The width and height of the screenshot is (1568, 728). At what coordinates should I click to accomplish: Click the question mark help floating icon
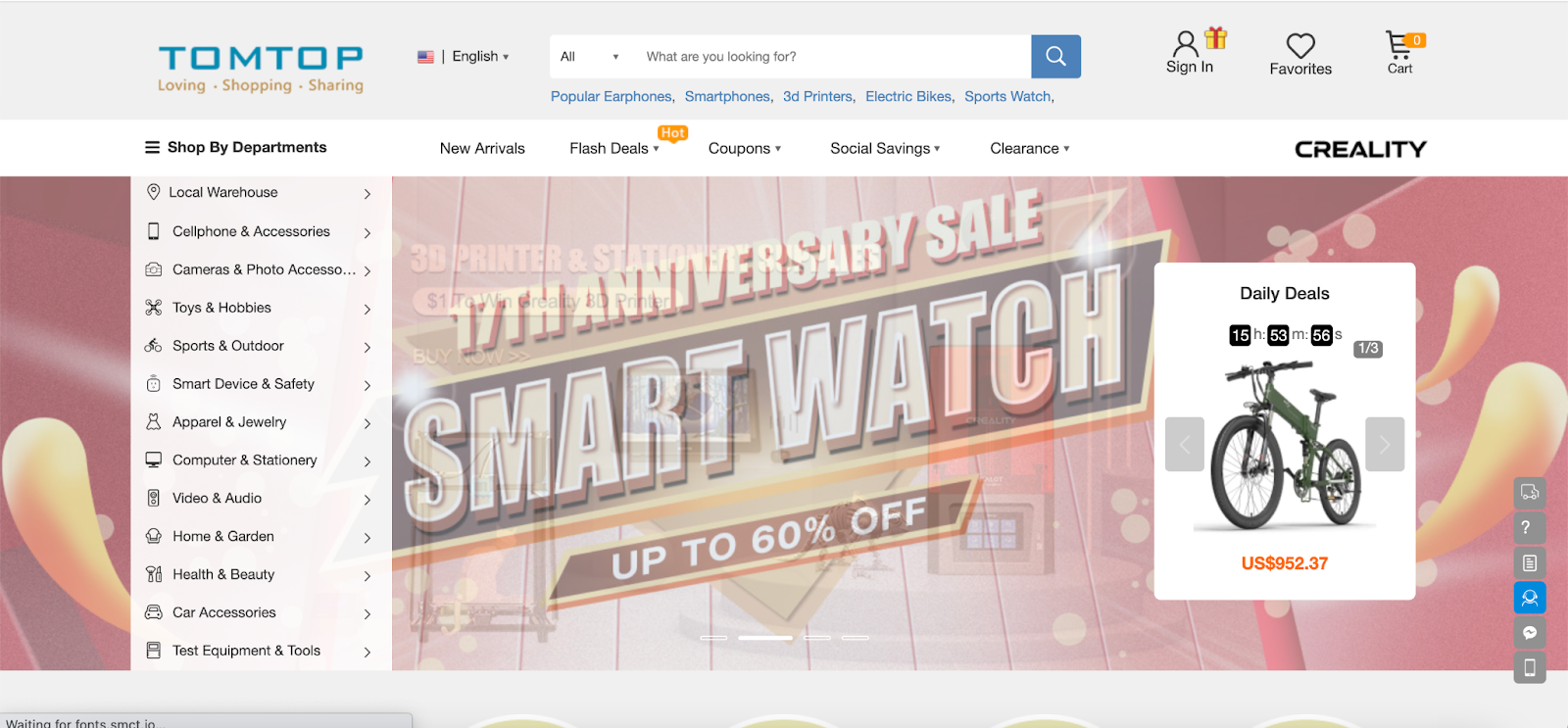coord(1530,527)
